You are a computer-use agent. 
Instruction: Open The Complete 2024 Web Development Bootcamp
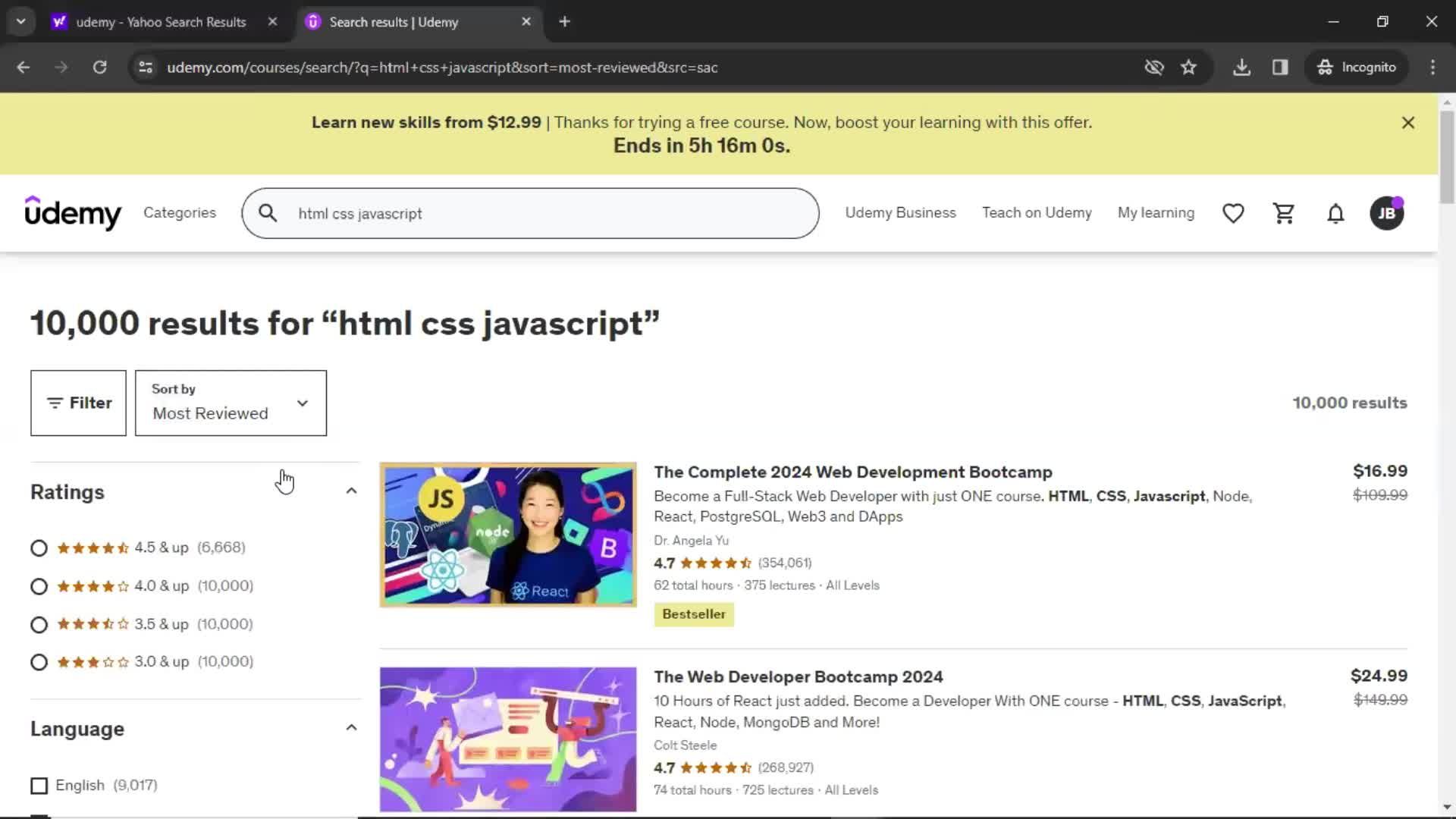[853, 472]
